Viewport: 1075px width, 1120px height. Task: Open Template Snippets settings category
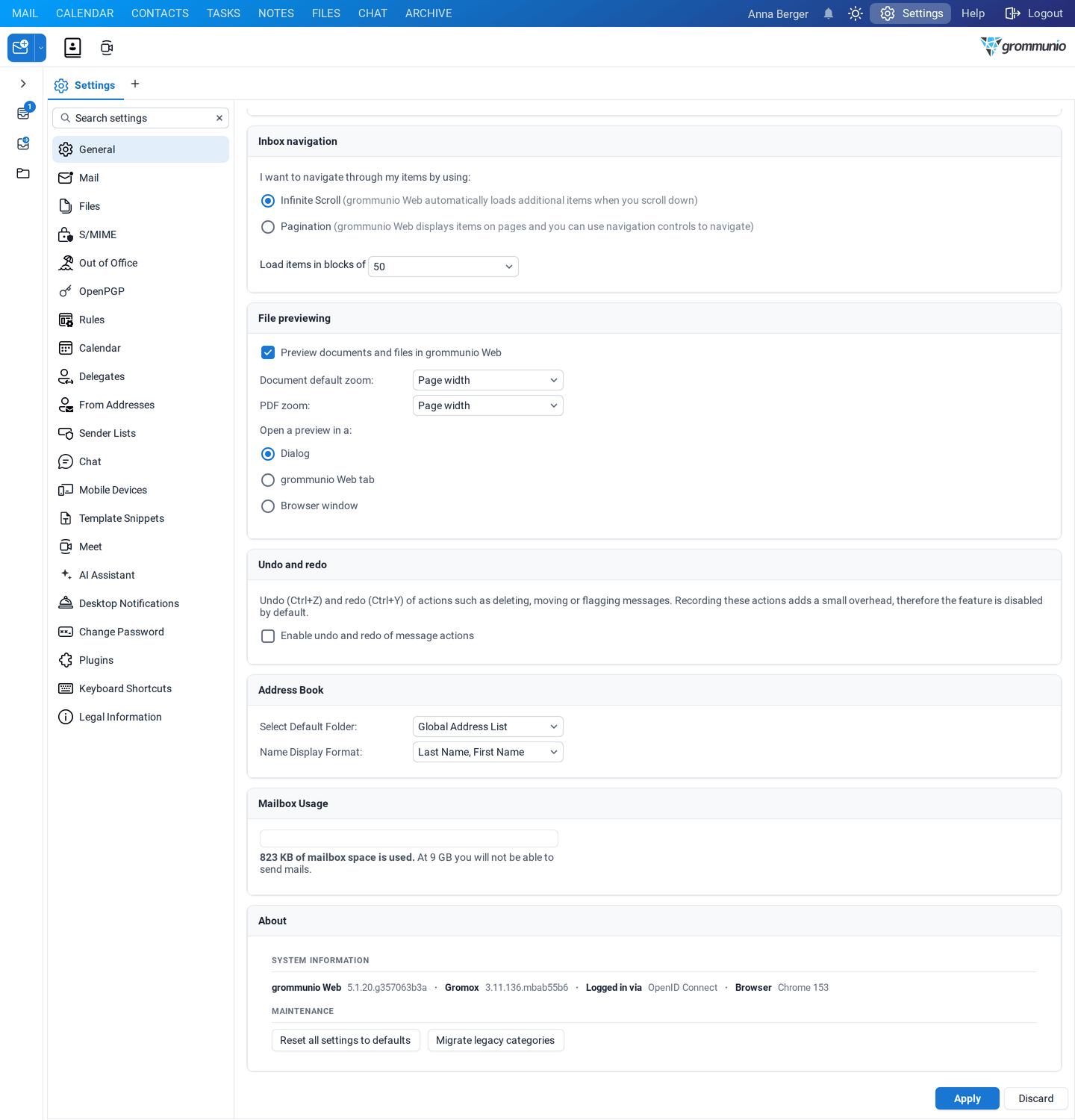click(x=140, y=518)
